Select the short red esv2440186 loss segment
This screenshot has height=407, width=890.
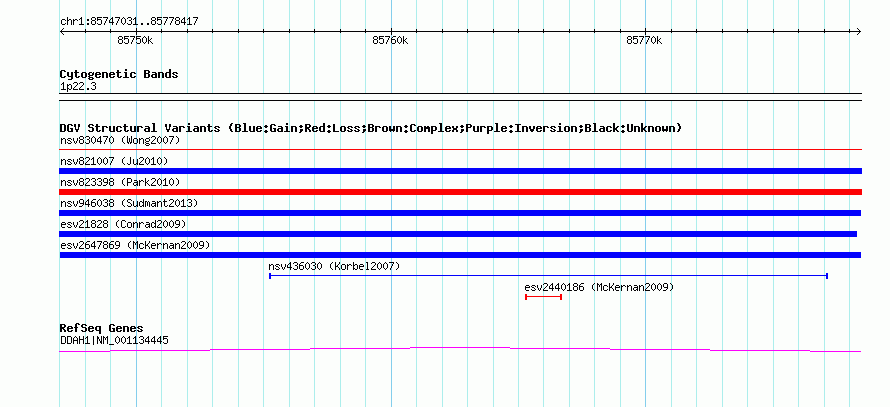point(543,297)
